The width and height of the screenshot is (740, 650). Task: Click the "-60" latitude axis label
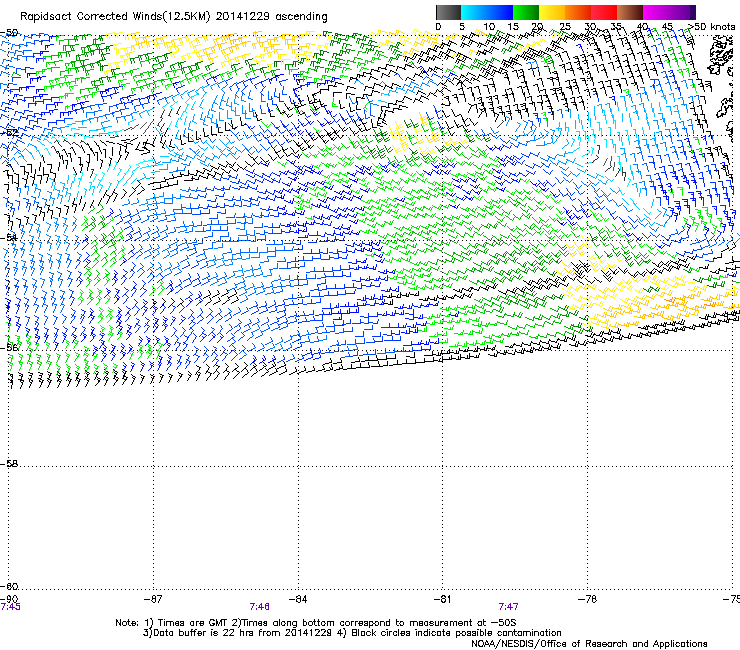9,586
